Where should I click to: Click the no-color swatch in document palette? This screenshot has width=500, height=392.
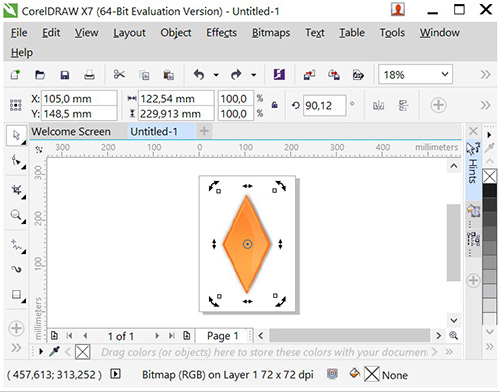pos(82,352)
